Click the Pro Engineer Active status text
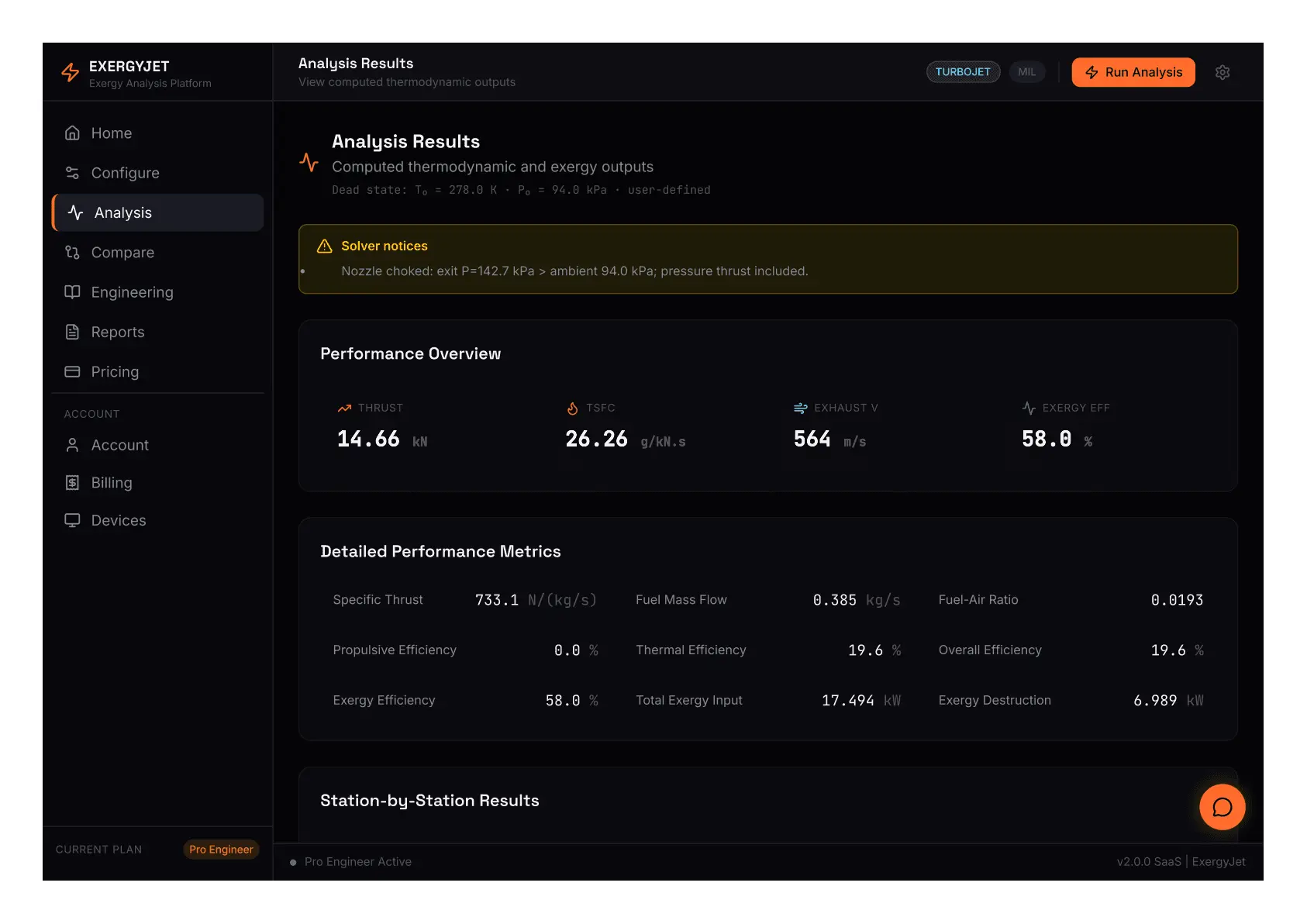The height and width of the screenshot is (924, 1307). click(x=358, y=862)
